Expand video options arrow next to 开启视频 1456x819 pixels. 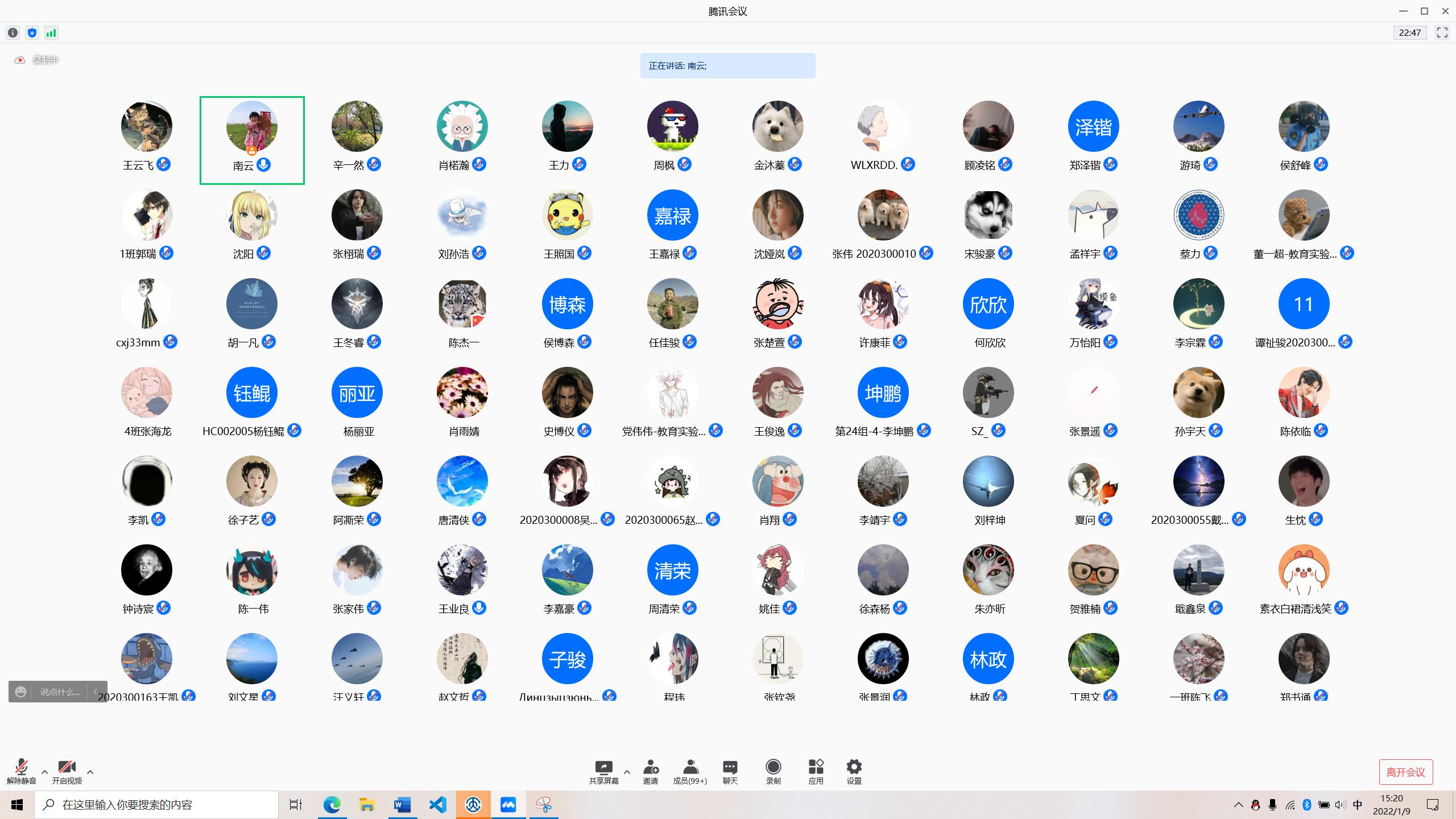tap(90, 772)
